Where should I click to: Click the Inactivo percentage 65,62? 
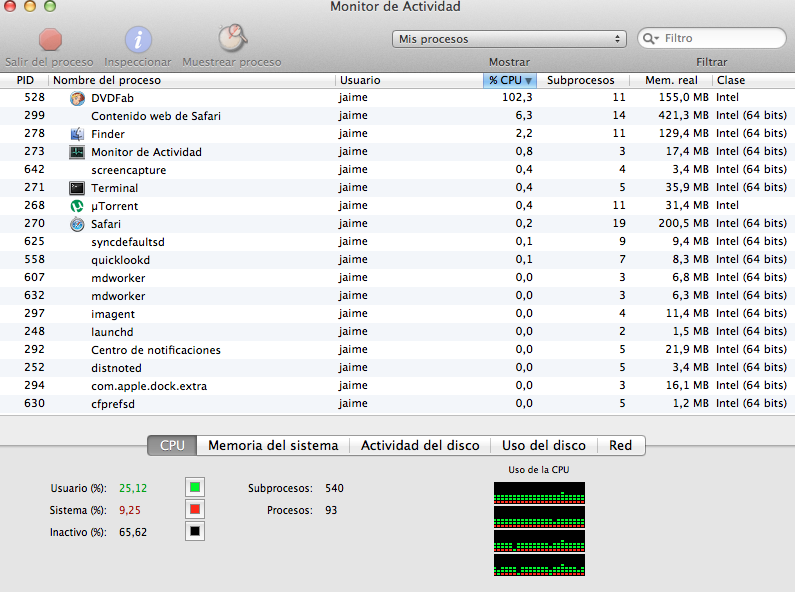pyautogui.click(x=133, y=532)
